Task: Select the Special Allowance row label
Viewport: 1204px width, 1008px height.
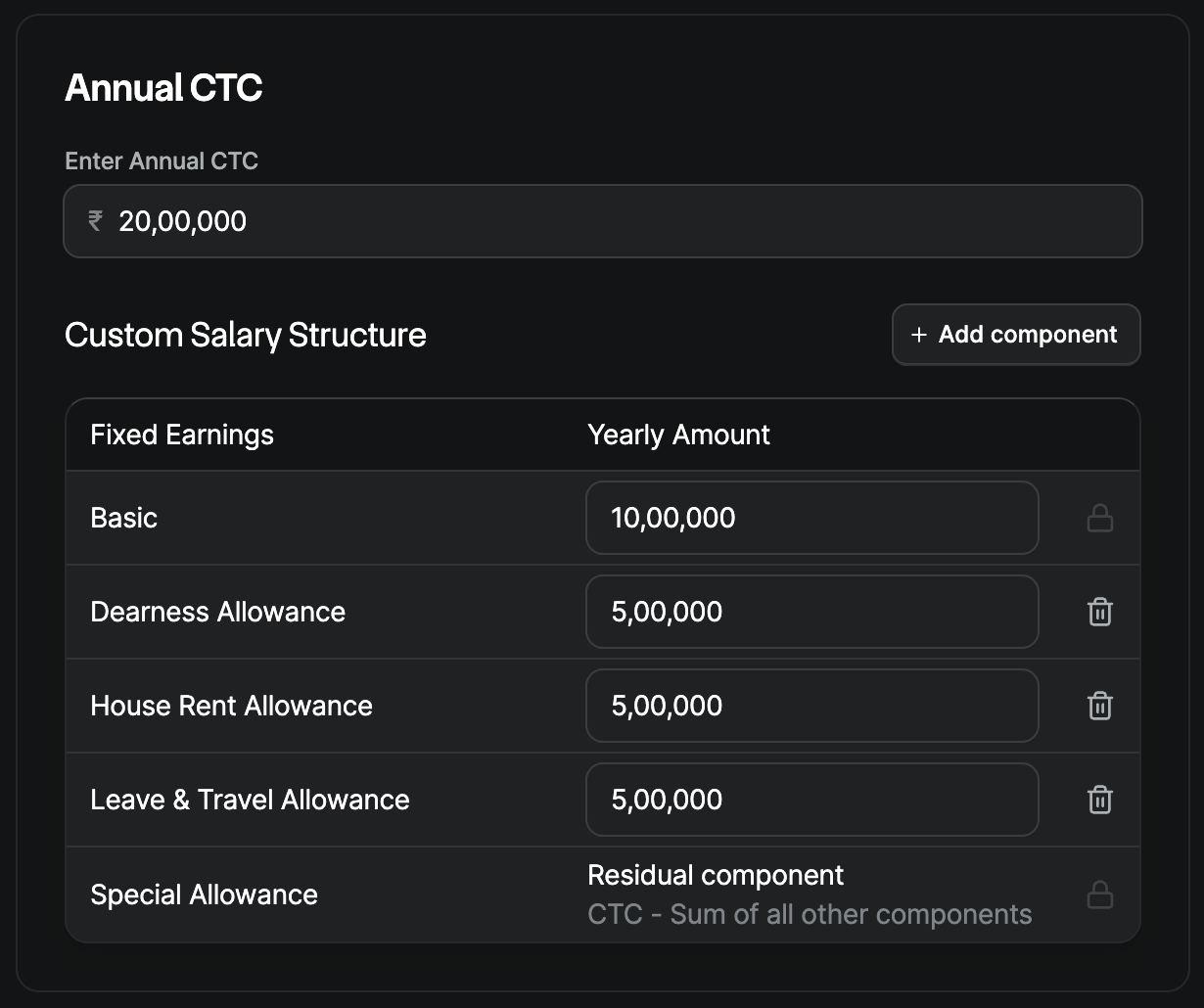Action: coord(204,894)
